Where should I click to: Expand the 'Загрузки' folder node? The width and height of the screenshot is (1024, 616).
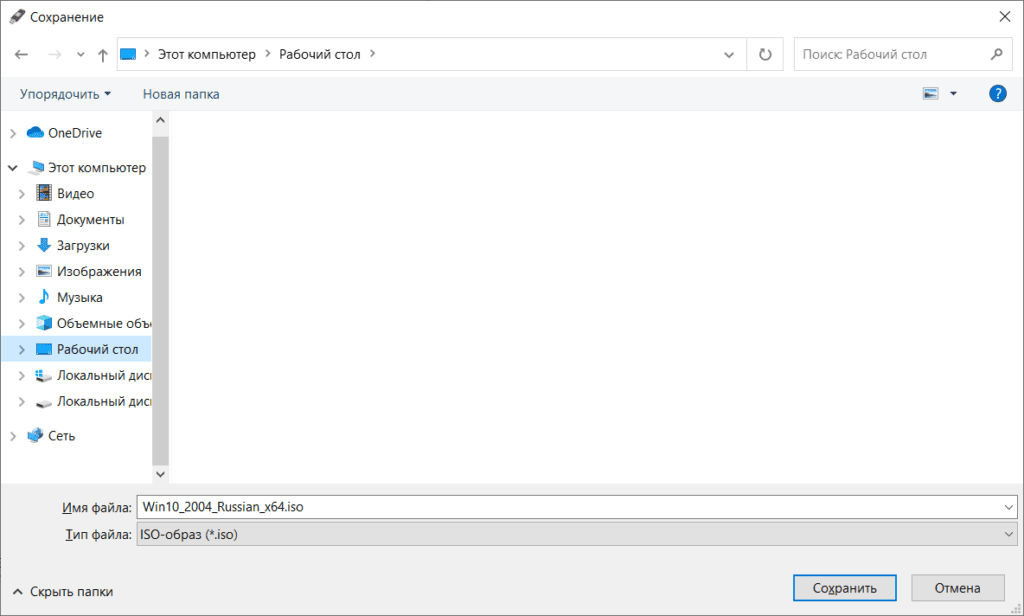click(x=22, y=246)
